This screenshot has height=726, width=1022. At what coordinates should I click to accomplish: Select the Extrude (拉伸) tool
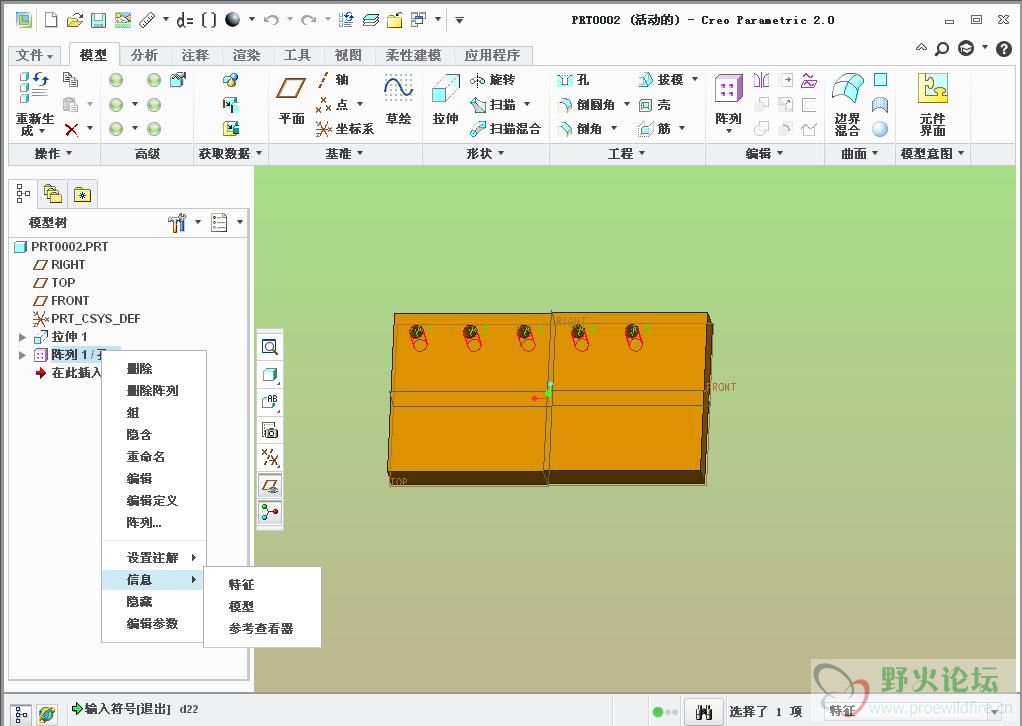pos(445,100)
